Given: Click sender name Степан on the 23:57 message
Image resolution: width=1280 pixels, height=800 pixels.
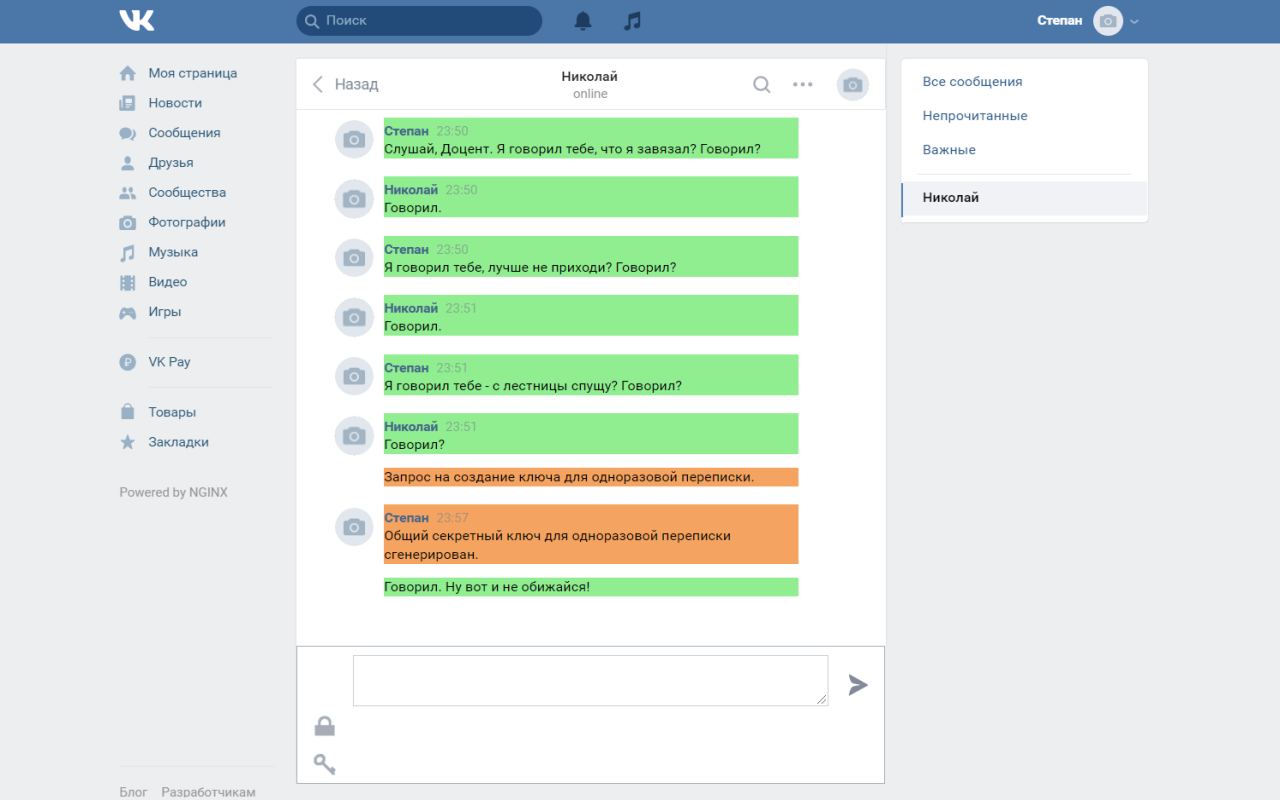Looking at the screenshot, I should 407,518.
